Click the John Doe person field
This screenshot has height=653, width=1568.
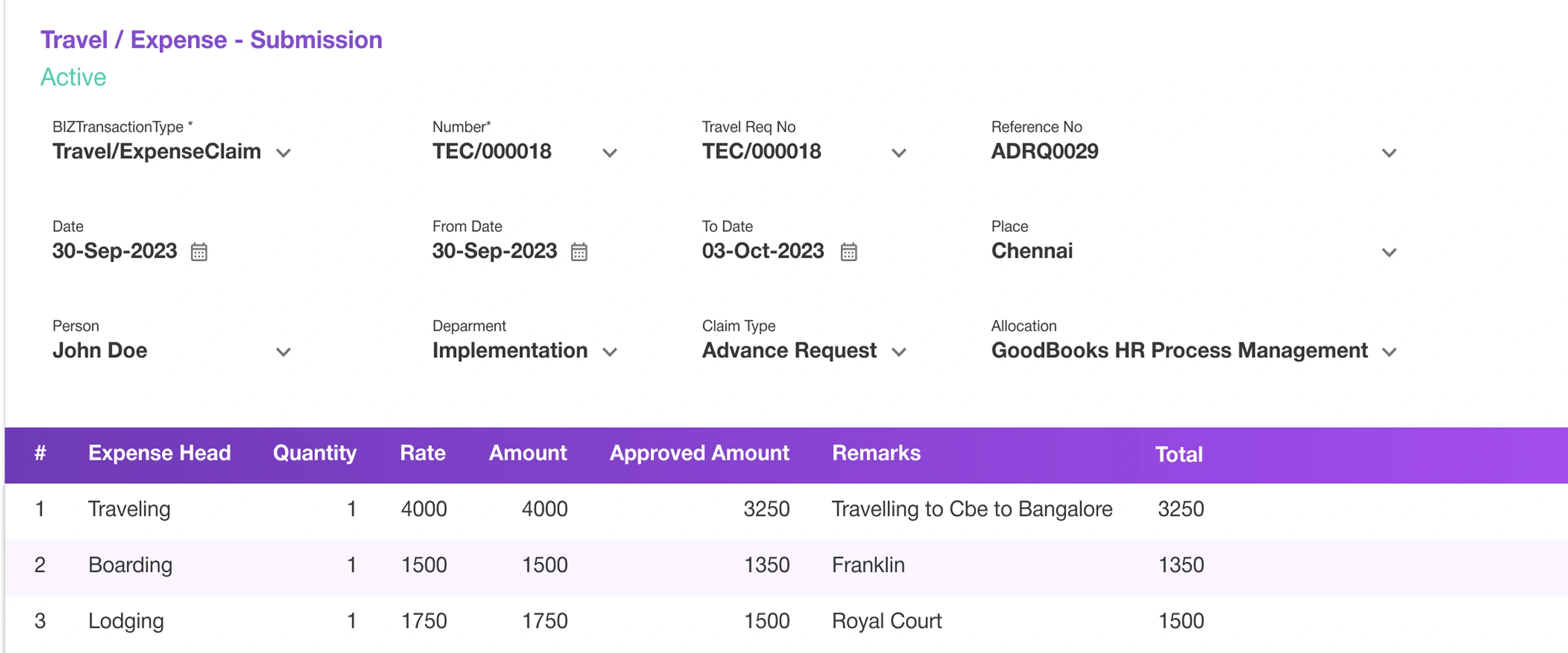point(100,351)
